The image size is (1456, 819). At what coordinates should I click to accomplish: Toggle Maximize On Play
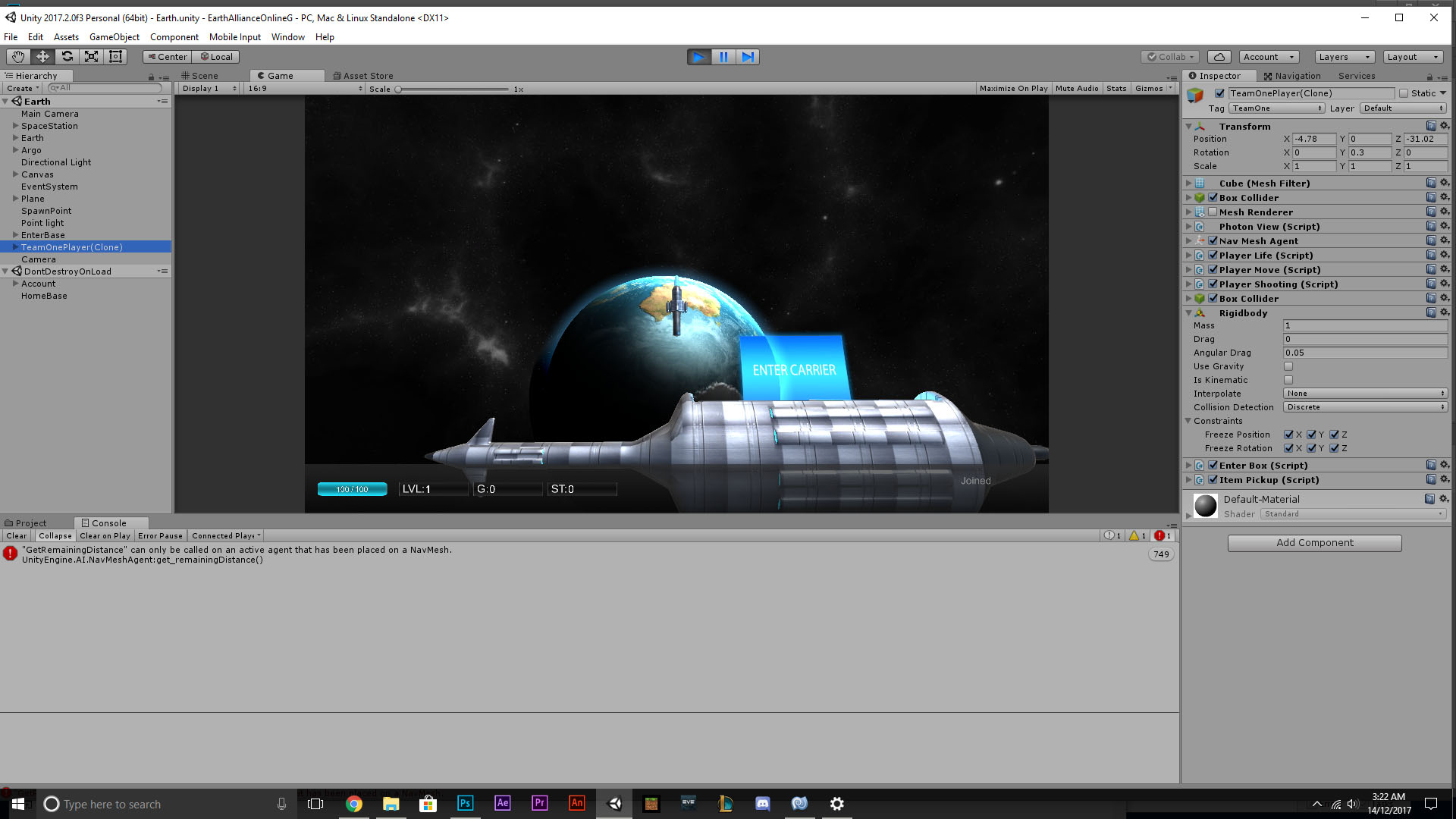[x=1013, y=89]
